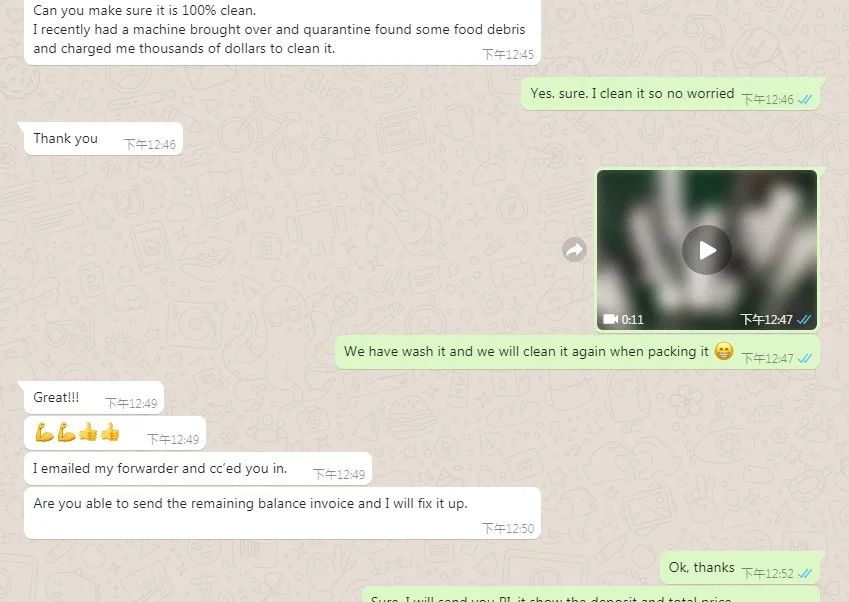Screen dimensions: 849x602
Task: Click the "We have wash it" message text
Action: click(x=526, y=351)
